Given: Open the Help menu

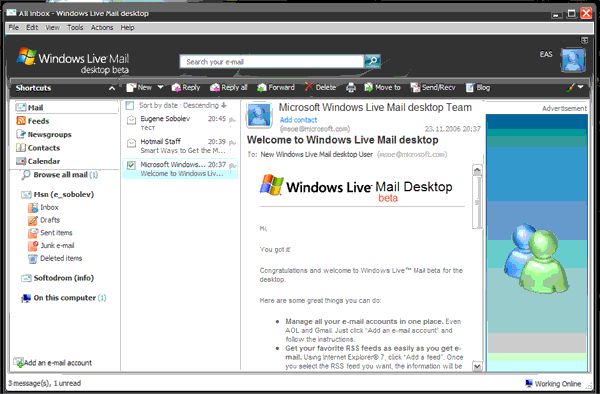Looking at the screenshot, I should (127, 28).
